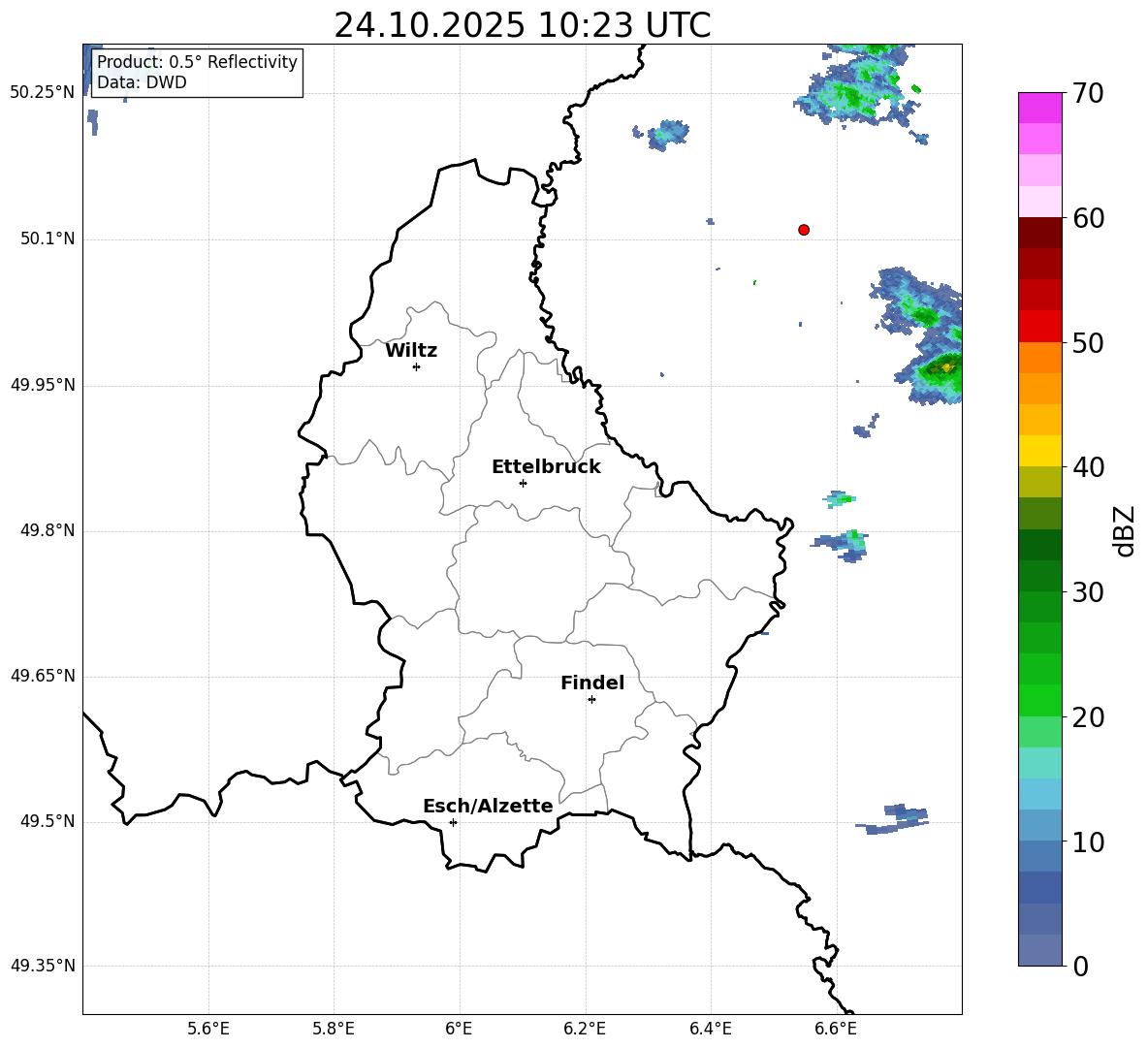Click the 60 tick on colorbar
Image resolution: width=1148 pixels, height=1048 pixels.
click(1088, 218)
